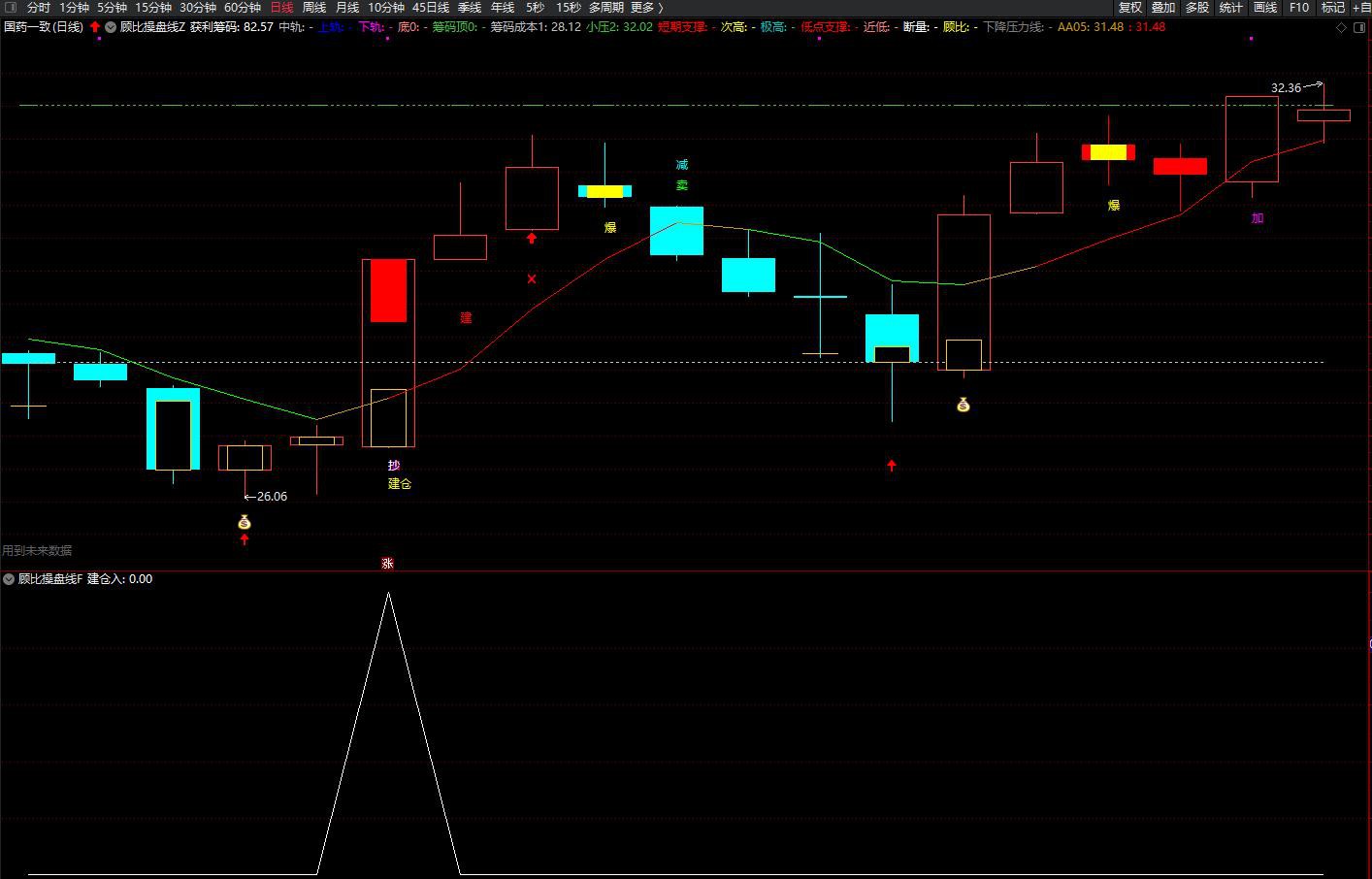
Task: Click the red 建 signal label
Action: click(466, 317)
